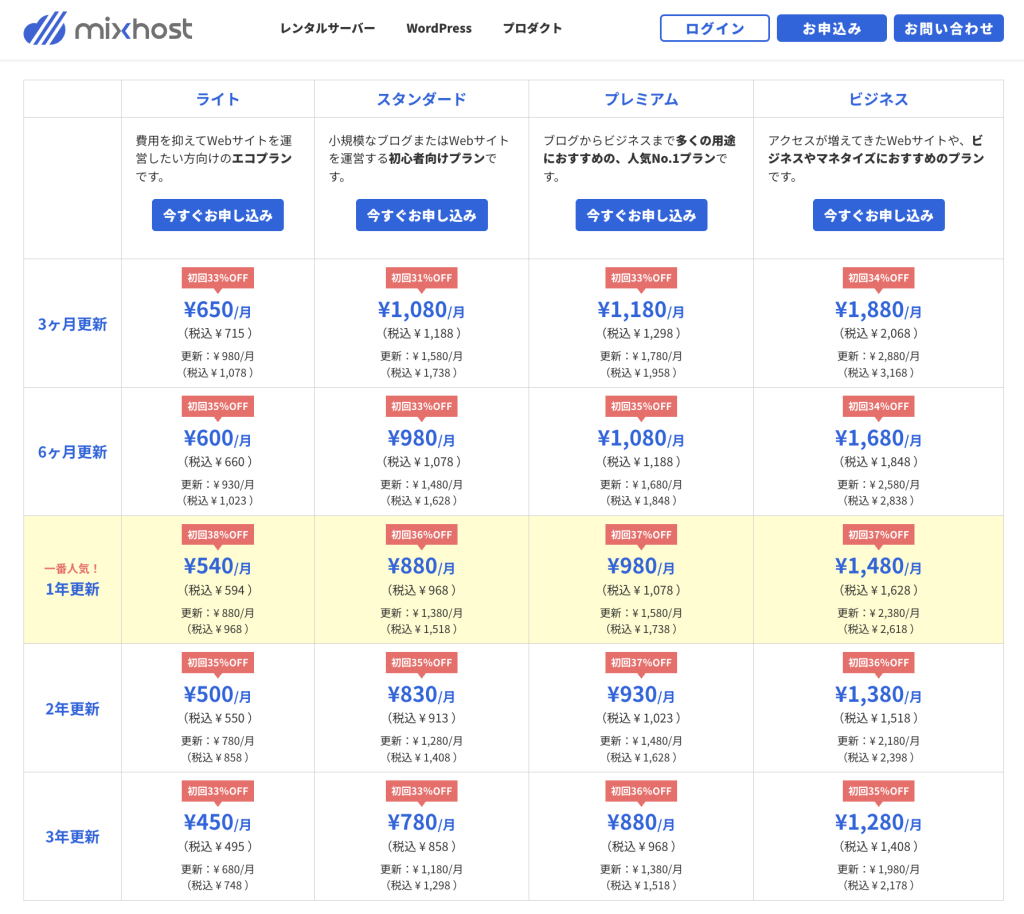This screenshot has width=1024, height=914.
Task: Click 今すぐお申し込み under ビジネス
Action: (878, 215)
